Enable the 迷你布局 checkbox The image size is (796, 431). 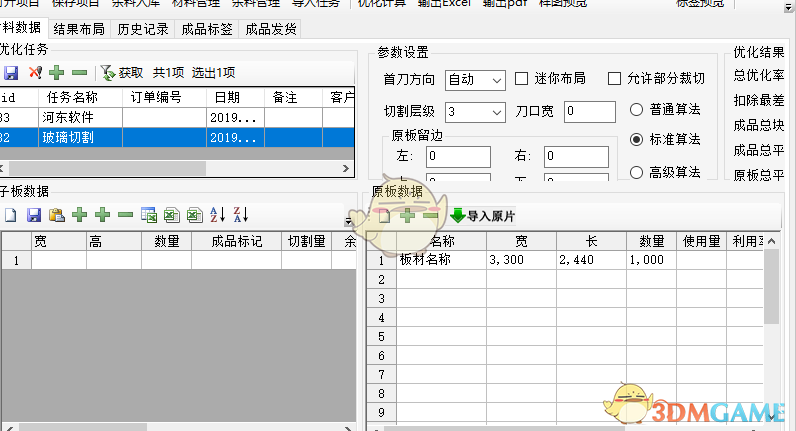point(522,79)
